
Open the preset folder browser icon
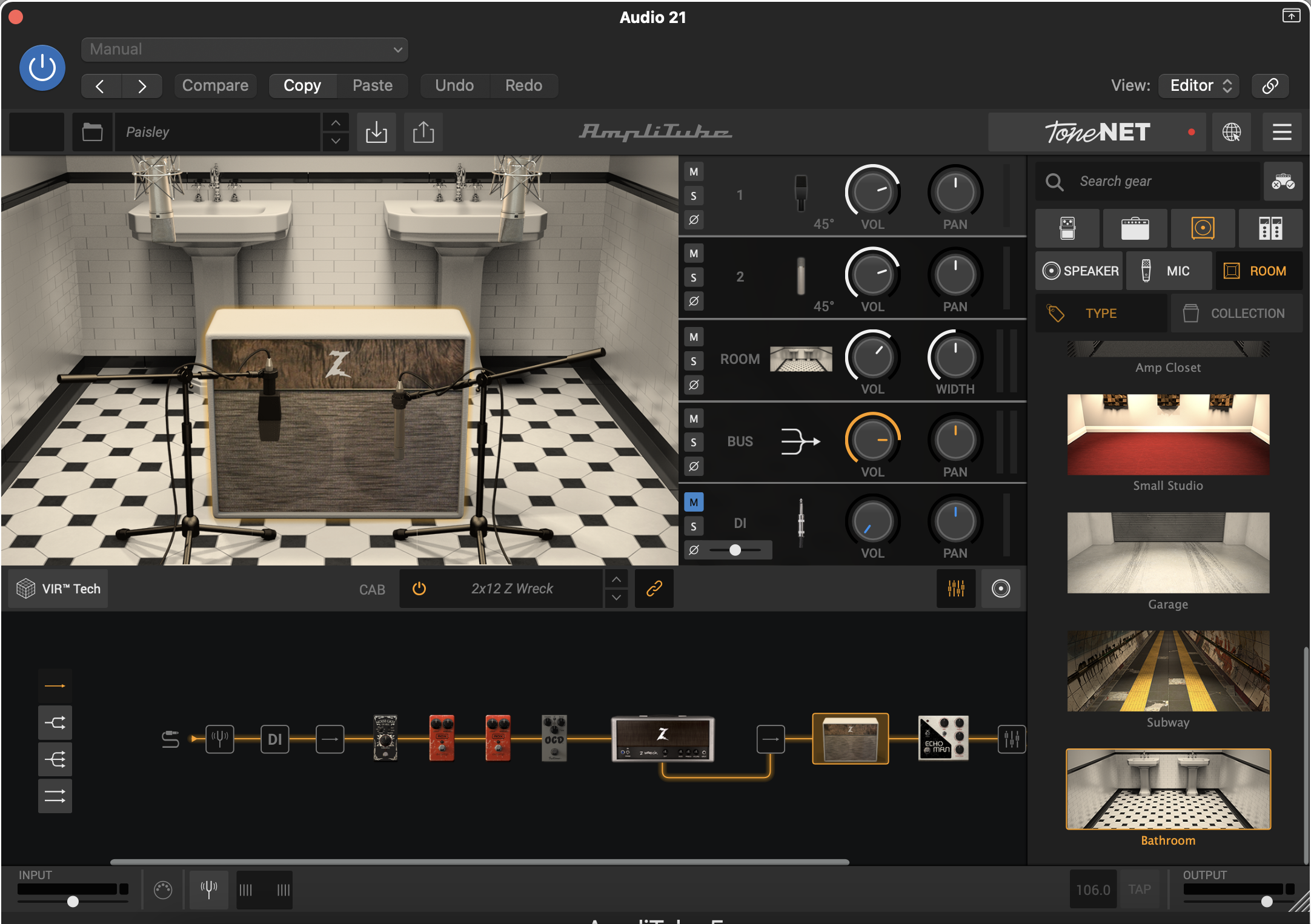coord(92,132)
